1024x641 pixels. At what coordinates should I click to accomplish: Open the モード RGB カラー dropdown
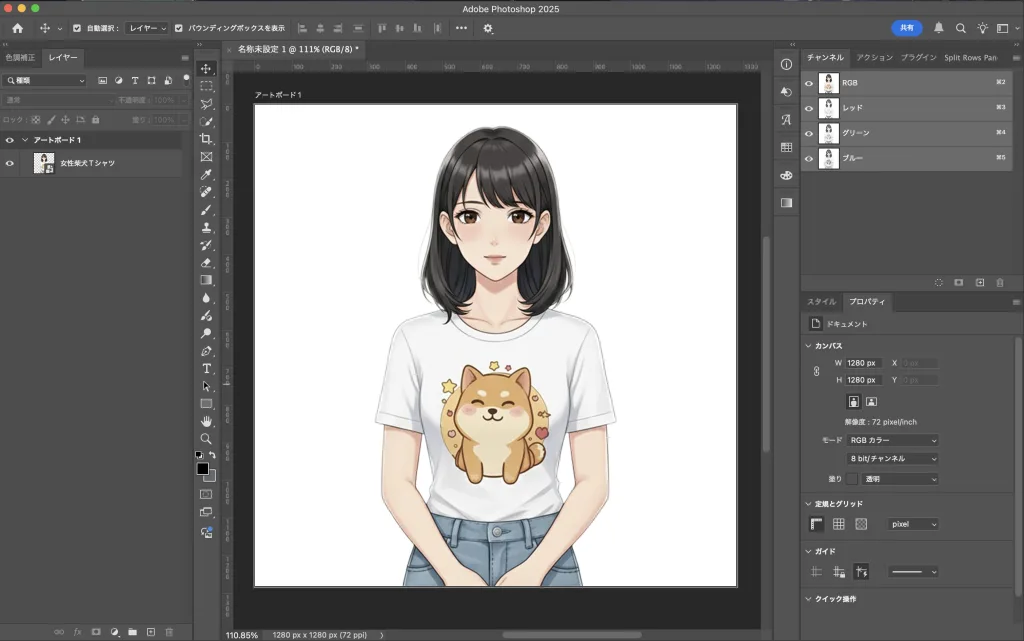pos(893,440)
